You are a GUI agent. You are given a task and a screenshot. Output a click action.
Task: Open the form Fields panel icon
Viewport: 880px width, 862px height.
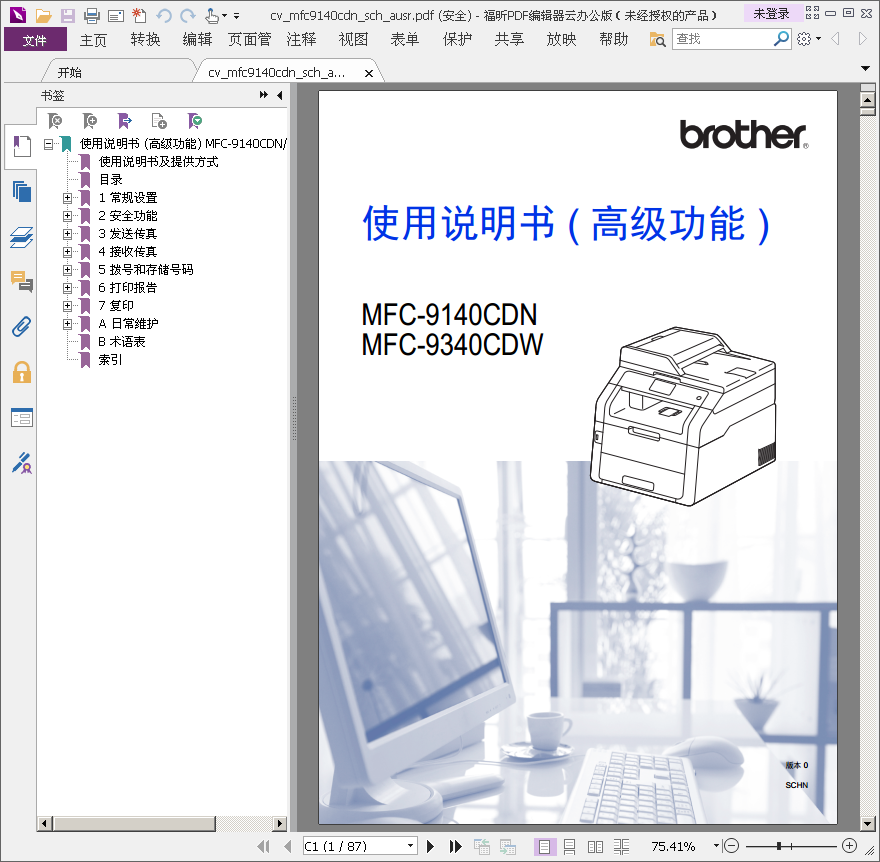tap(22, 418)
